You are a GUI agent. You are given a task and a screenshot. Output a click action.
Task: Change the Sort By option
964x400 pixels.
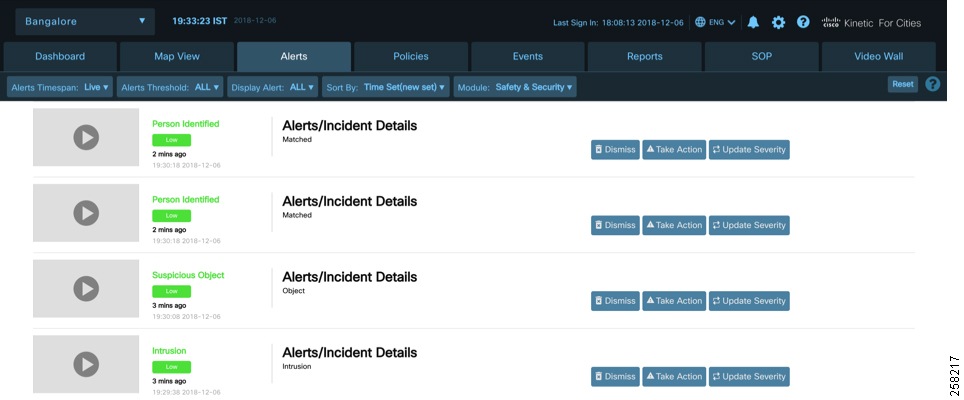(398, 87)
